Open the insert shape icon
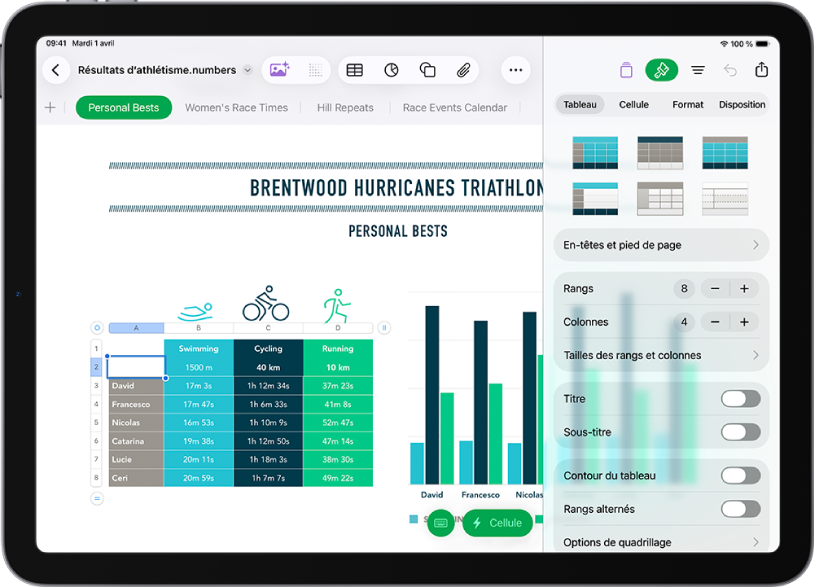The height and width of the screenshot is (588, 814). click(427, 70)
